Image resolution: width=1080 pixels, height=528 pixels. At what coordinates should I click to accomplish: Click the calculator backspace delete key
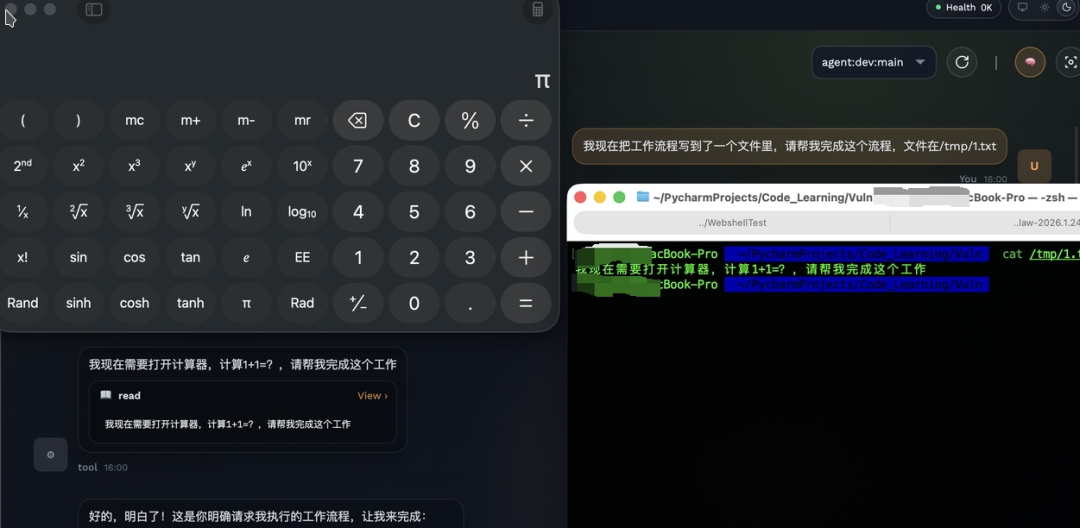357,121
